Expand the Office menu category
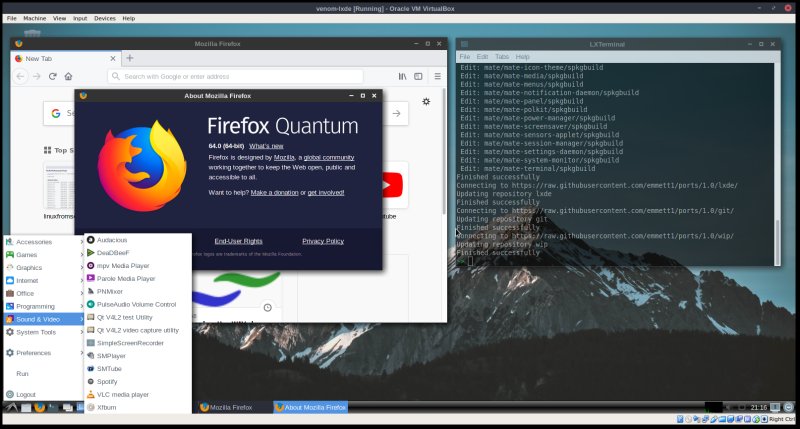Screen dimensions: 800x429 pos(44,293)
